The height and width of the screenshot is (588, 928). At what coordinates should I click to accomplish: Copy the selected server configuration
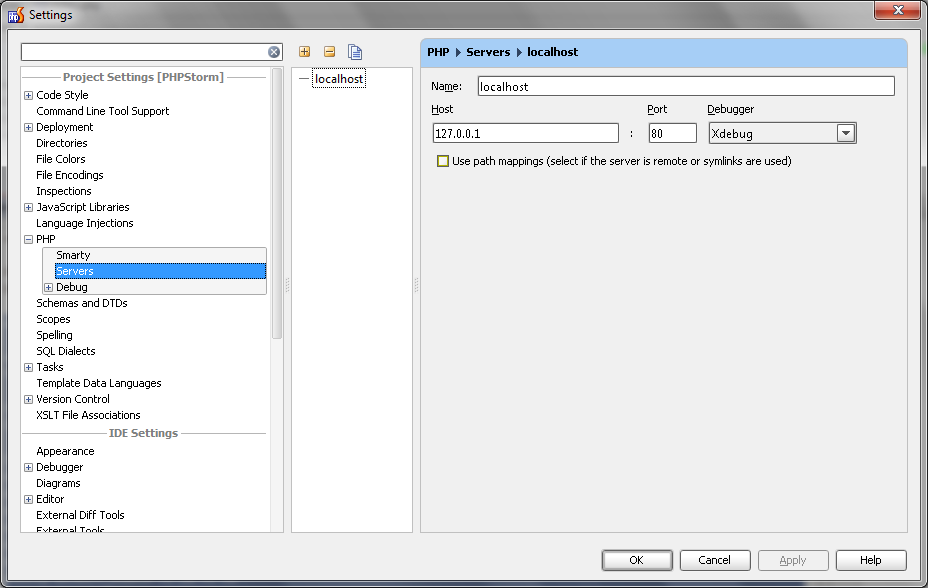pos(355,52)
